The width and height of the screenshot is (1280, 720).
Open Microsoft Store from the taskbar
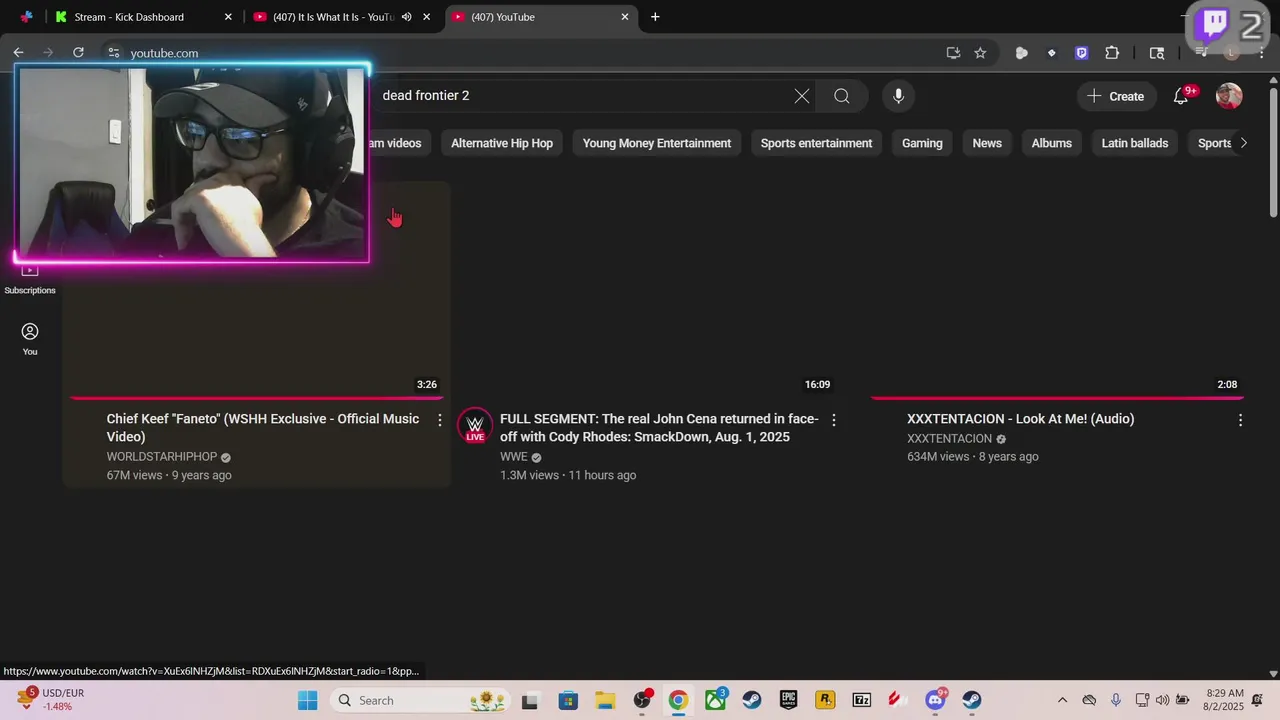(x=568, y=700)
